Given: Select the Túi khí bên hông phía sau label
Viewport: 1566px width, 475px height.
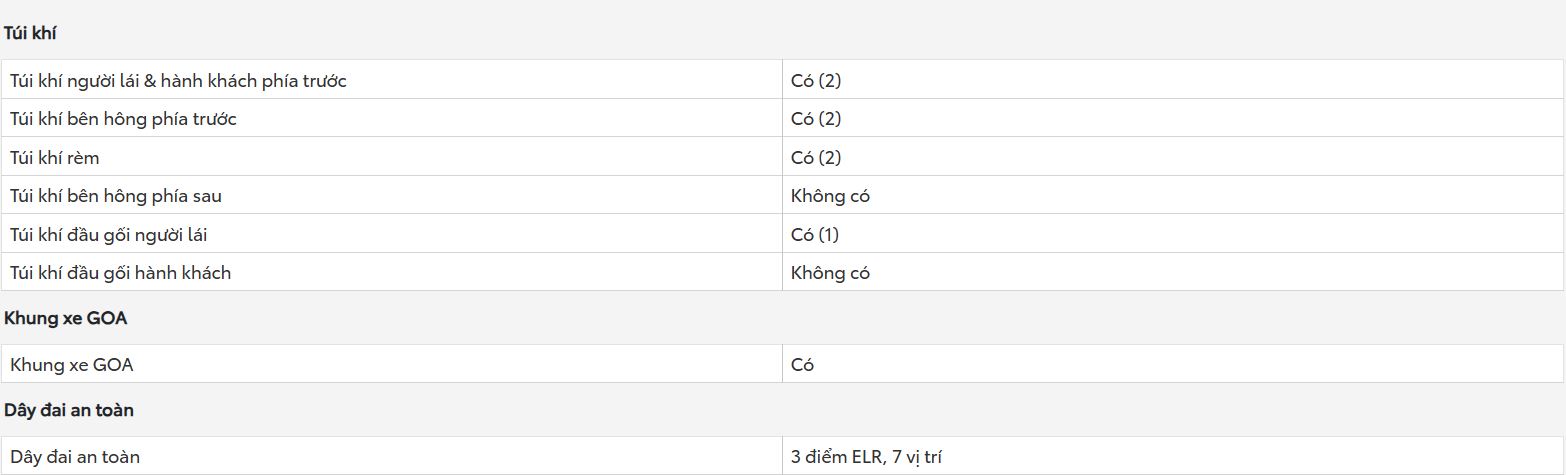Looking at the screenshot, I should point(116,196).
